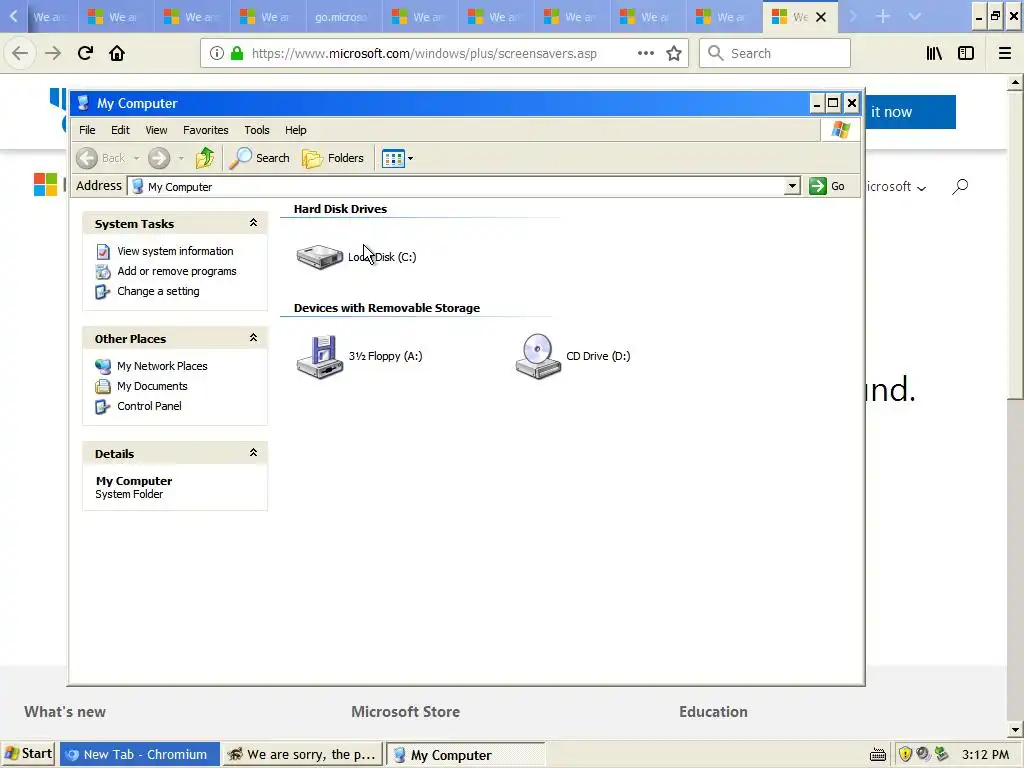
Task: Click the Up folder toolbar icon
Action: point(204,158)
